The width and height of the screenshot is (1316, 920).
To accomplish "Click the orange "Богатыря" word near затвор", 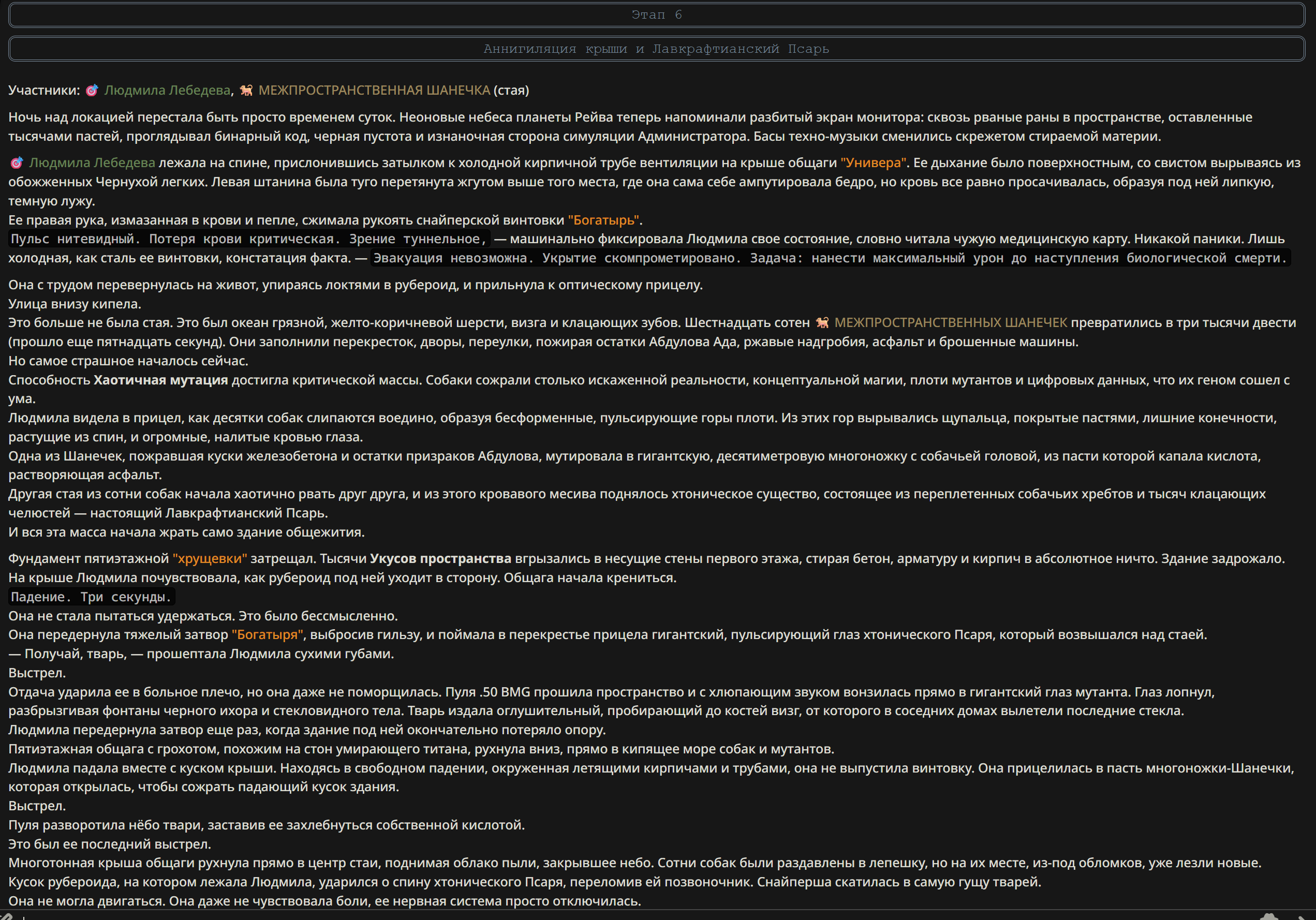I will pos(268,634).
